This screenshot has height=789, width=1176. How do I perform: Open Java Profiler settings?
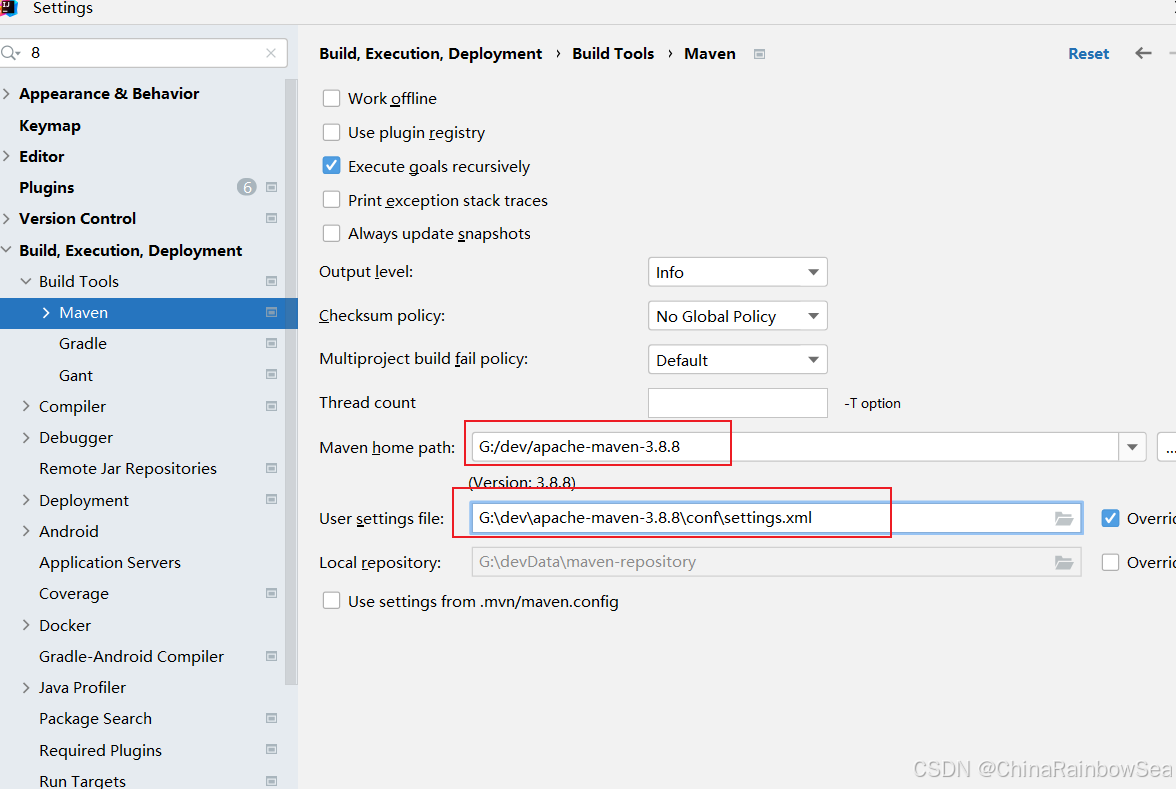82,687
